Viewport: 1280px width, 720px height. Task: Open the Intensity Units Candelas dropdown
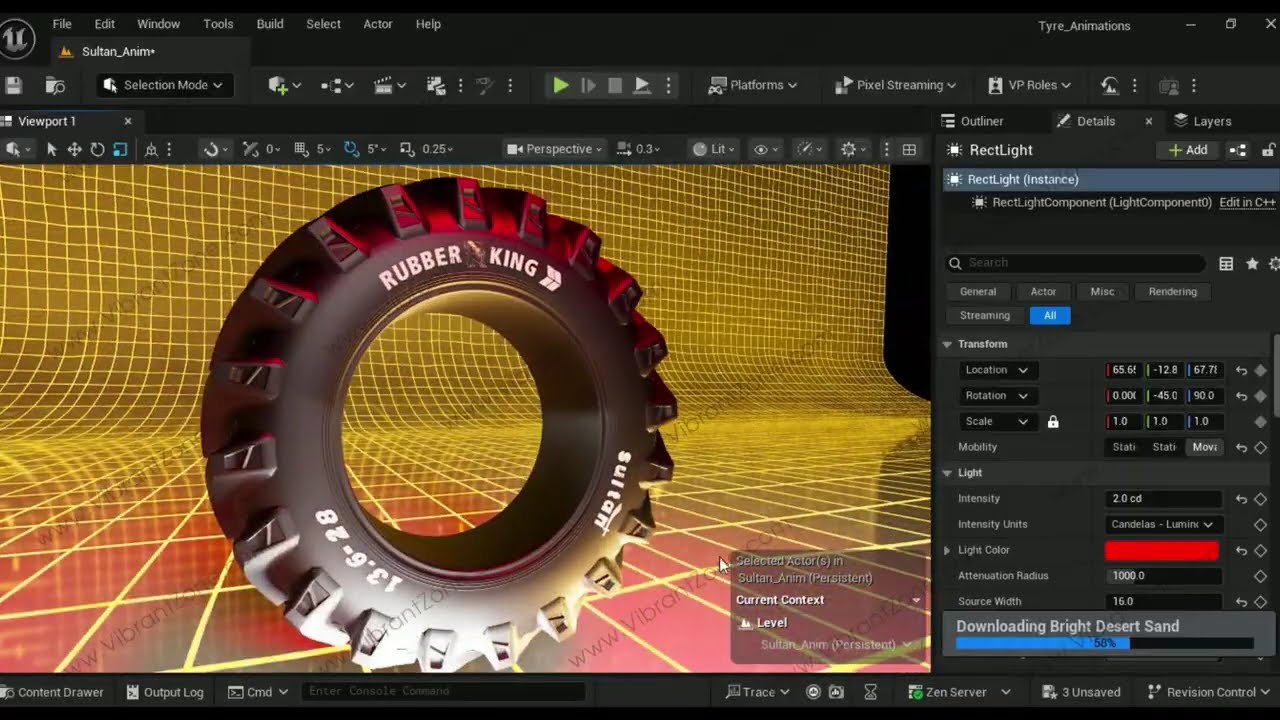1162,524
